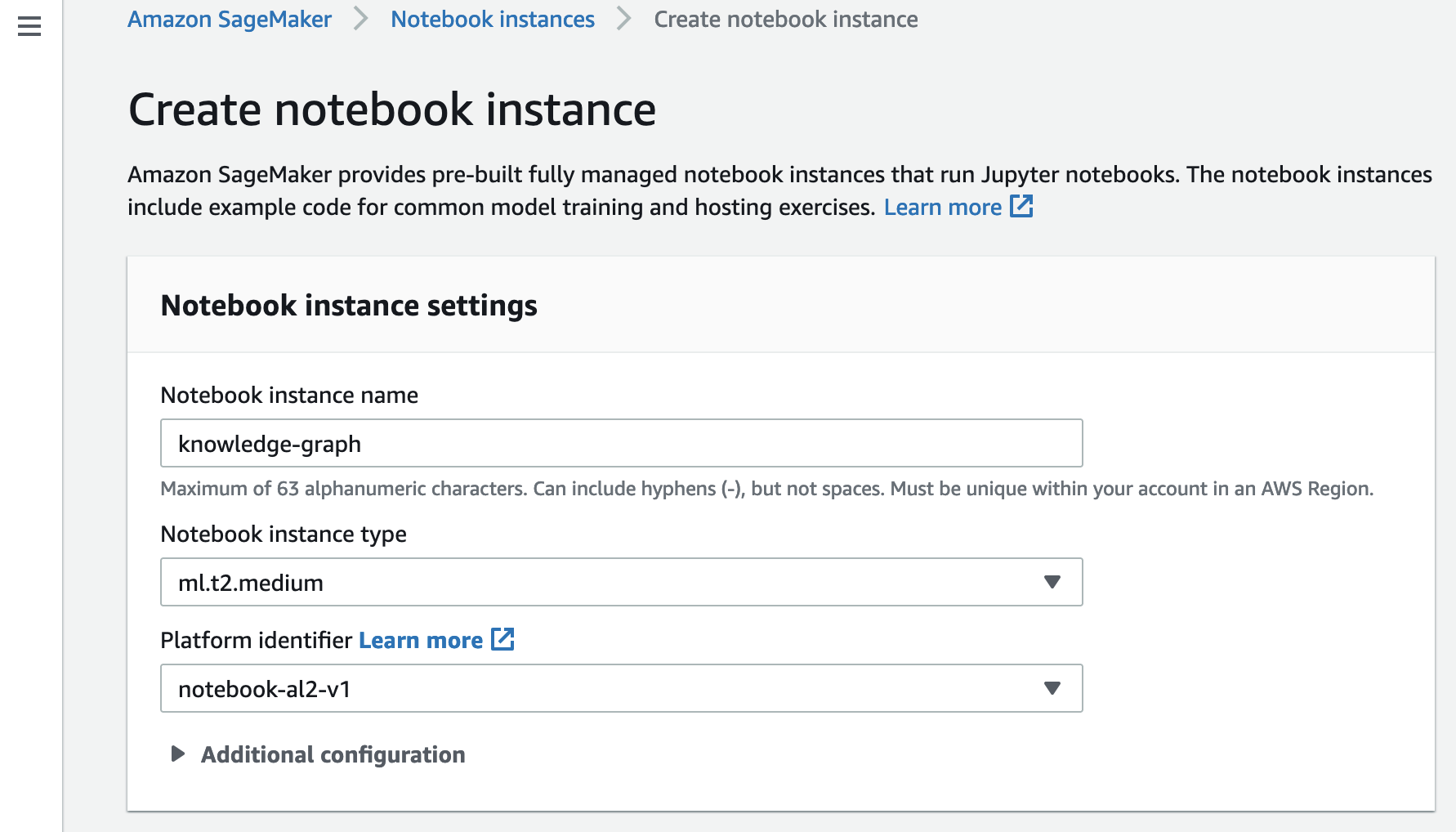
Task: Open Learn more link in page description
Action: (x=942, y=208)
